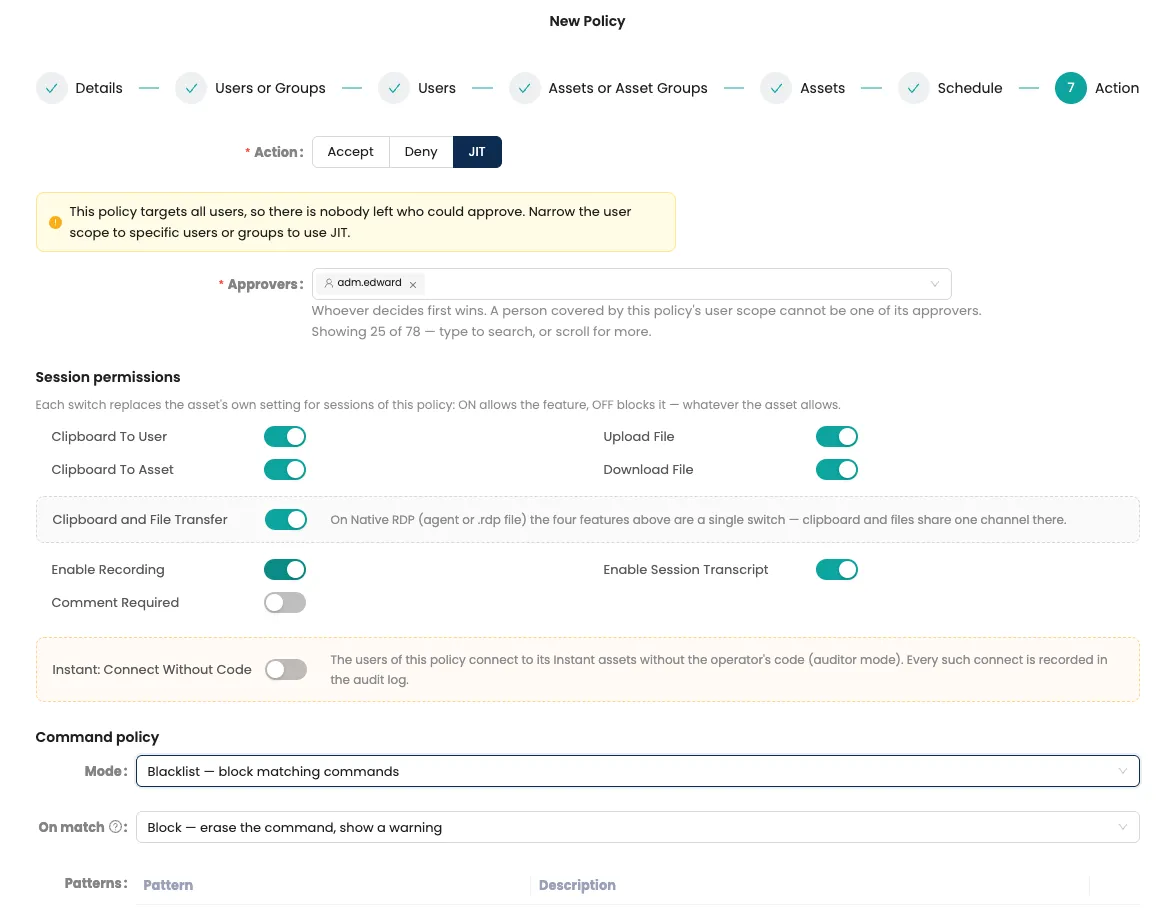1171x914 pixels.
Task: Click the Schedule step checkmark circle
Action: [913, 88]
